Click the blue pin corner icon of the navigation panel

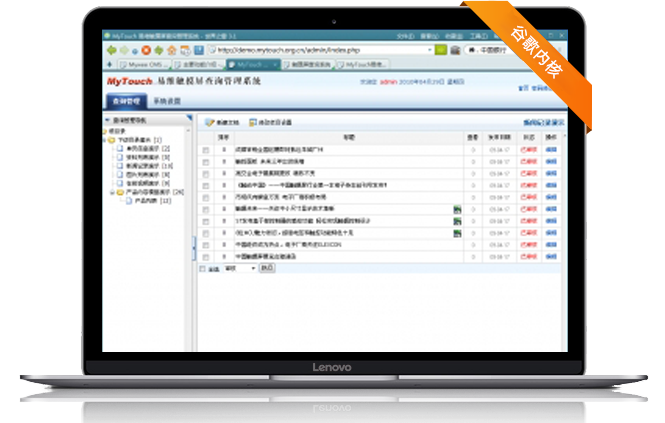[x=189, y=117]
